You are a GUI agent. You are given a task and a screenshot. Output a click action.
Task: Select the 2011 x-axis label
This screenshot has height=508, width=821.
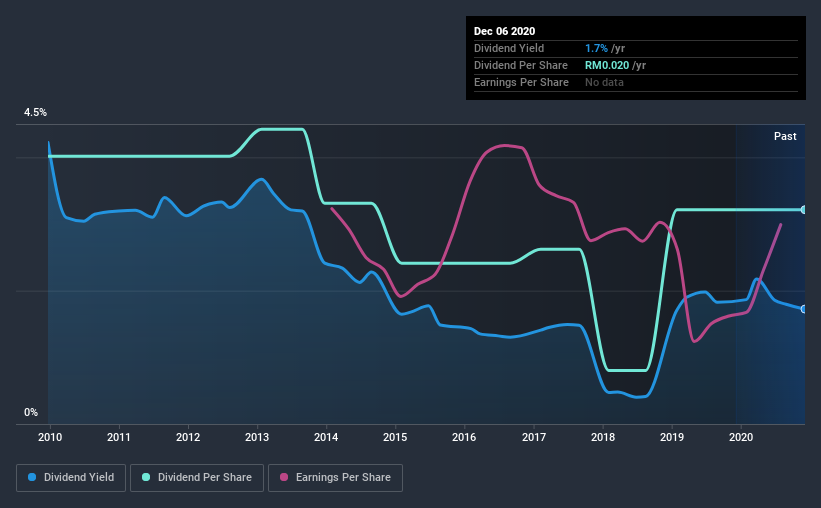(119, 437)
